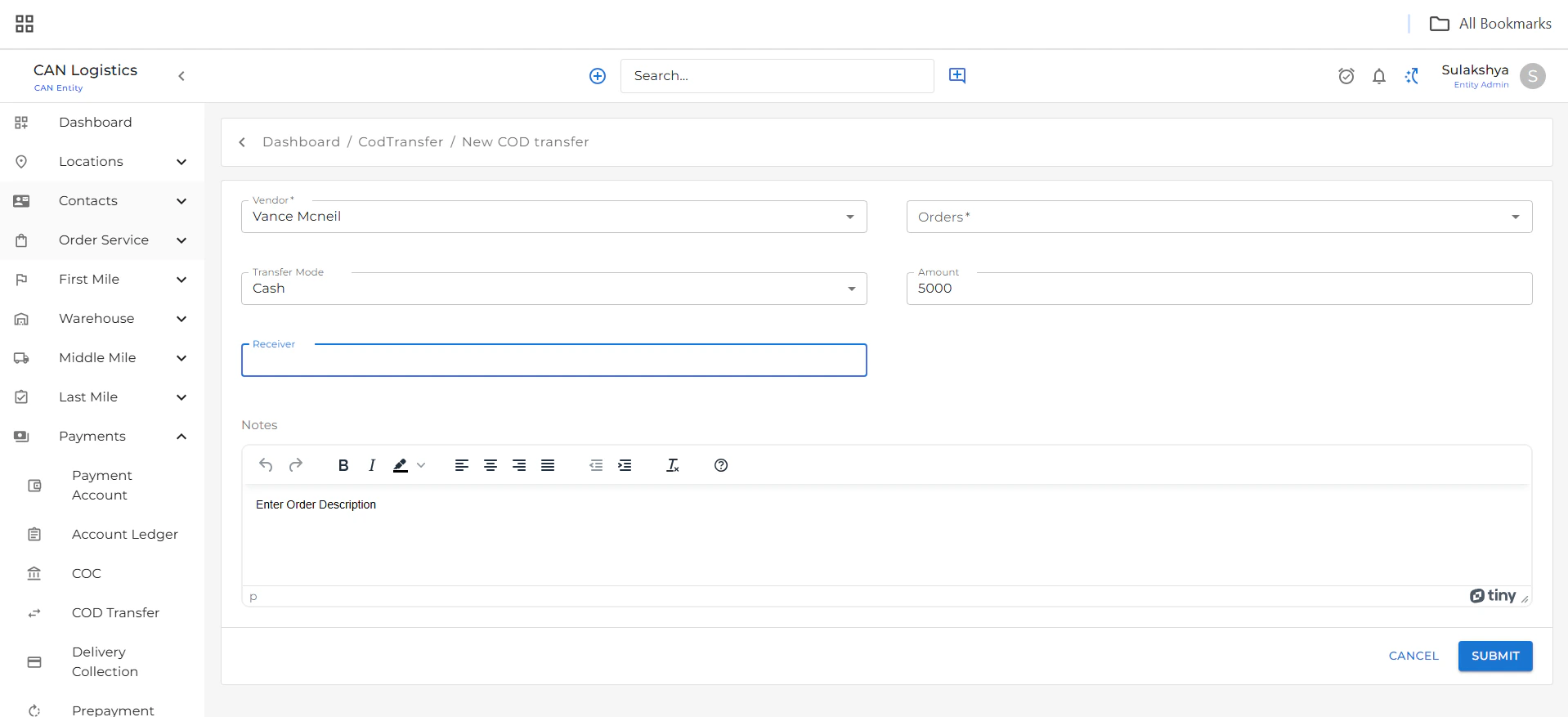
Task: Click the editor resize handle
Action: [x=1525, y=598]
